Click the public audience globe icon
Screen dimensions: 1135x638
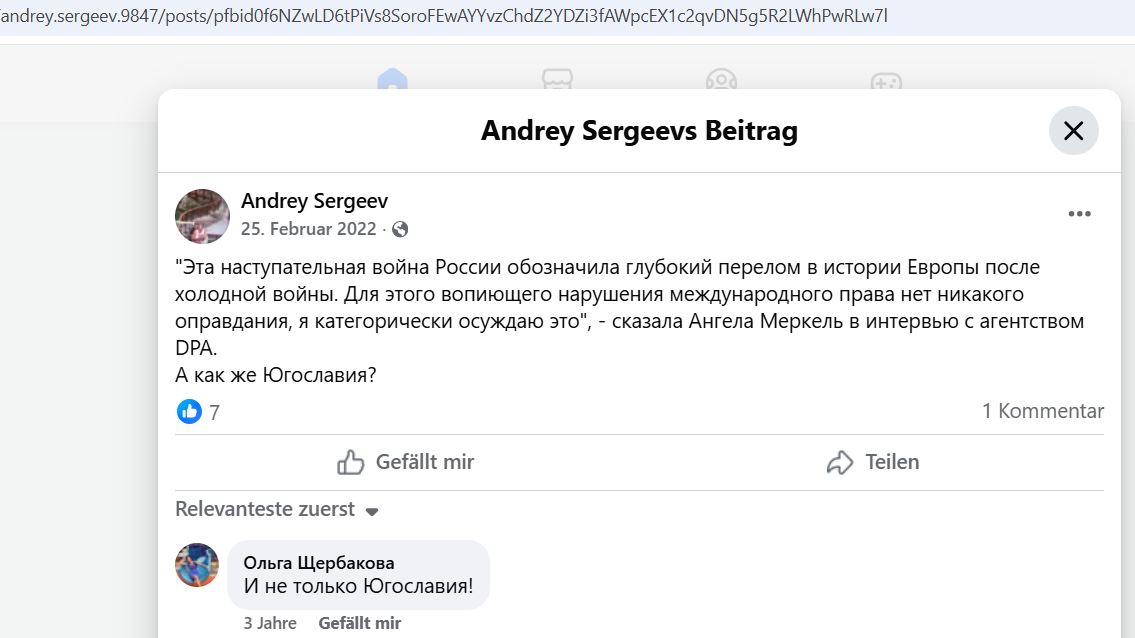[x=400, y=230]
